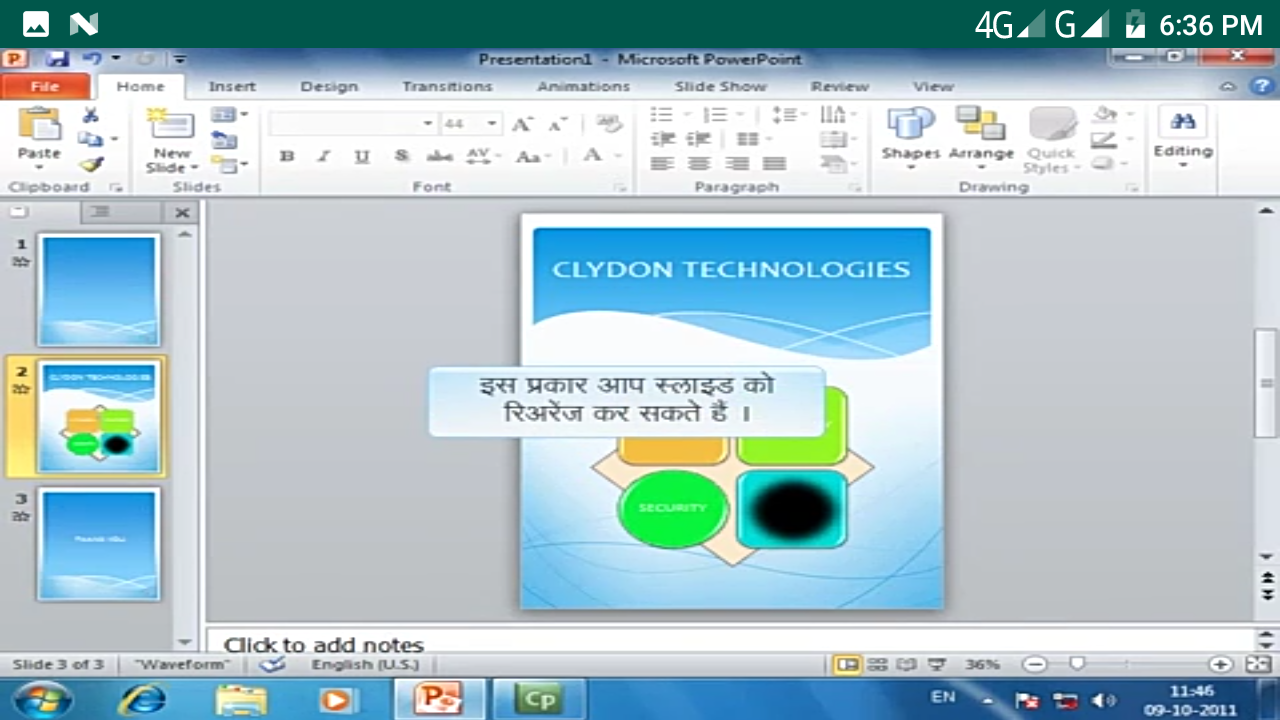Decrease font size with Shrink Font icon
1280x720 pixels.
click(x=557, y=124)
